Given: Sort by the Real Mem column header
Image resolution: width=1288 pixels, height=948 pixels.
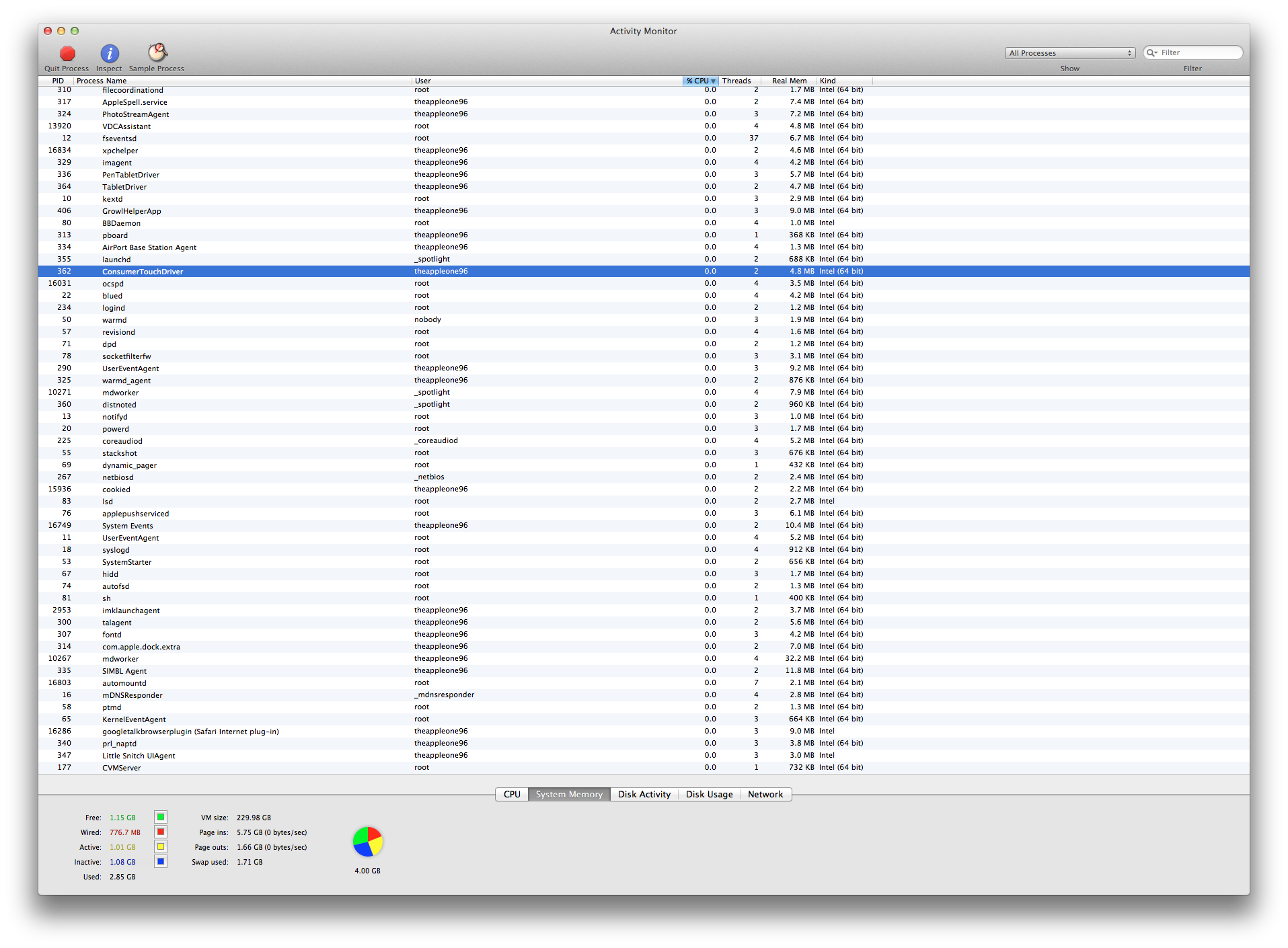Looking at the screenshot, I should click(x=788, y=81).
